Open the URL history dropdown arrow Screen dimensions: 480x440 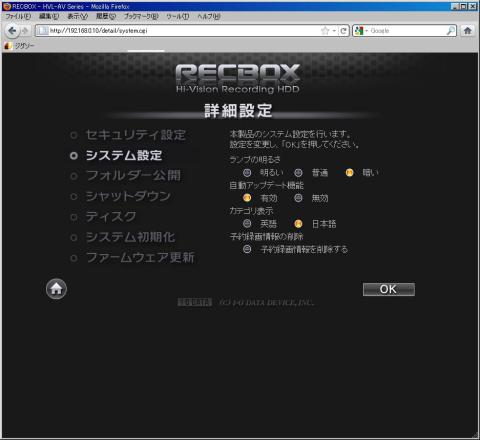click(x=334, y=31)
